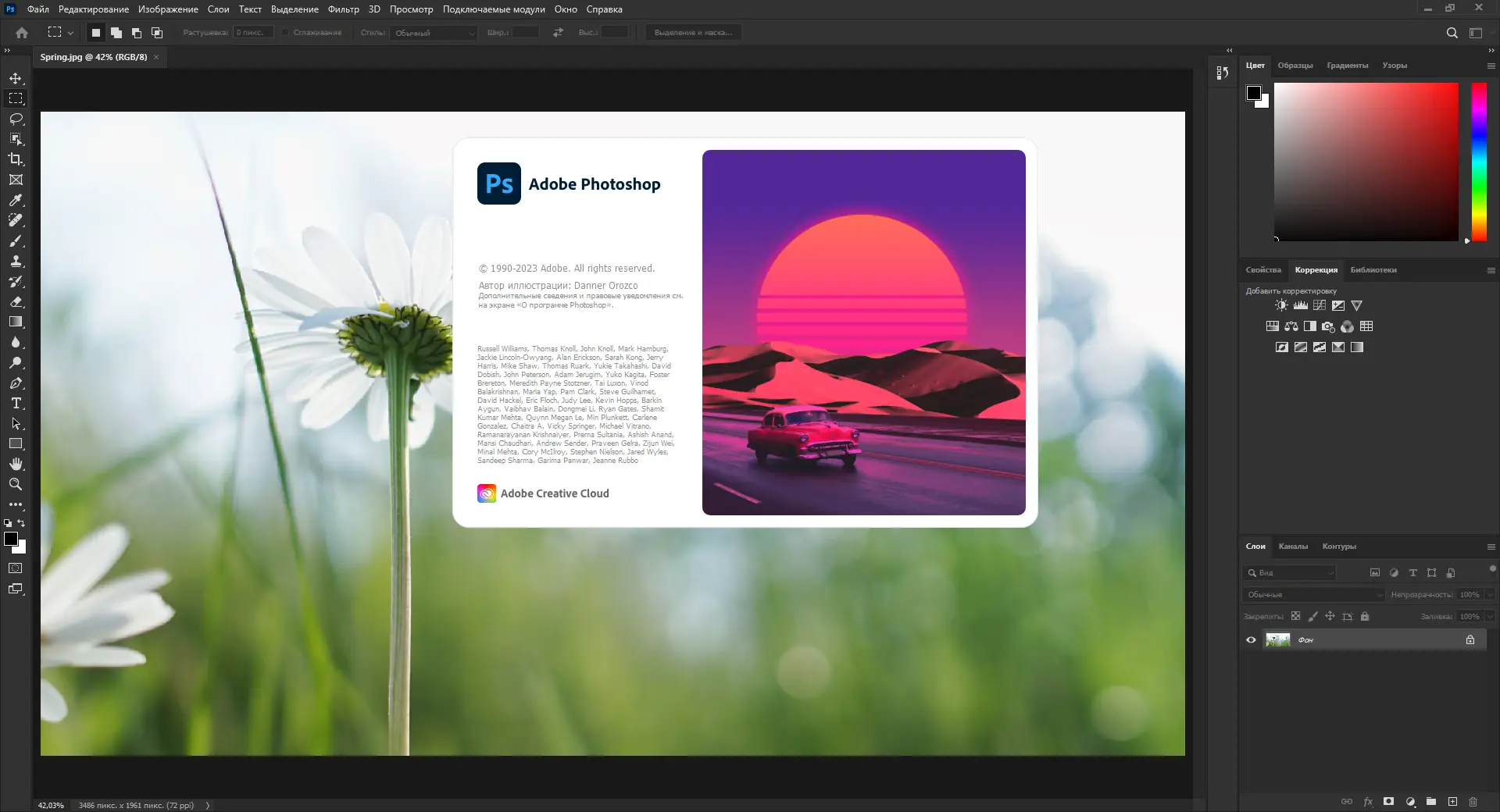Select the Eyedropper tool

coord(16,200)
